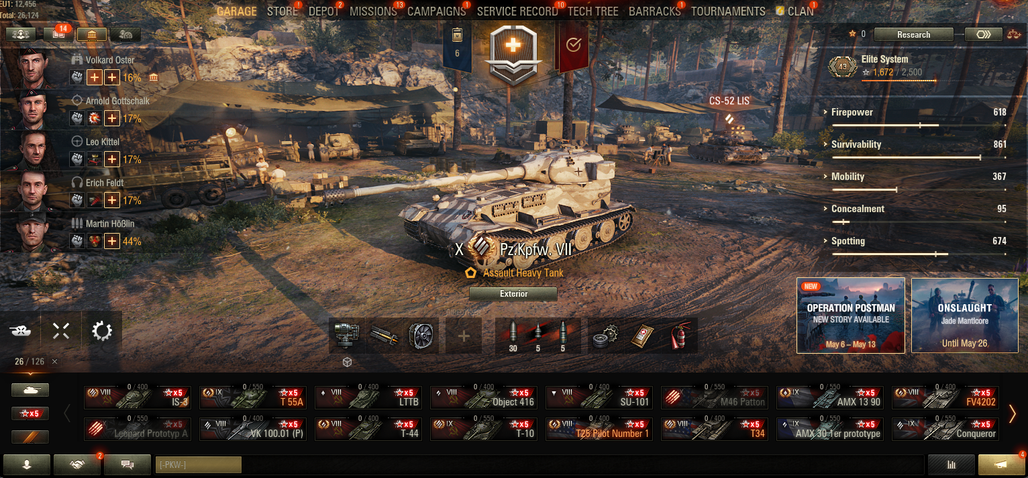Open statistics bar chart icon
The height and width of the screenshot is (478, 1028).
tap(951, 464)
